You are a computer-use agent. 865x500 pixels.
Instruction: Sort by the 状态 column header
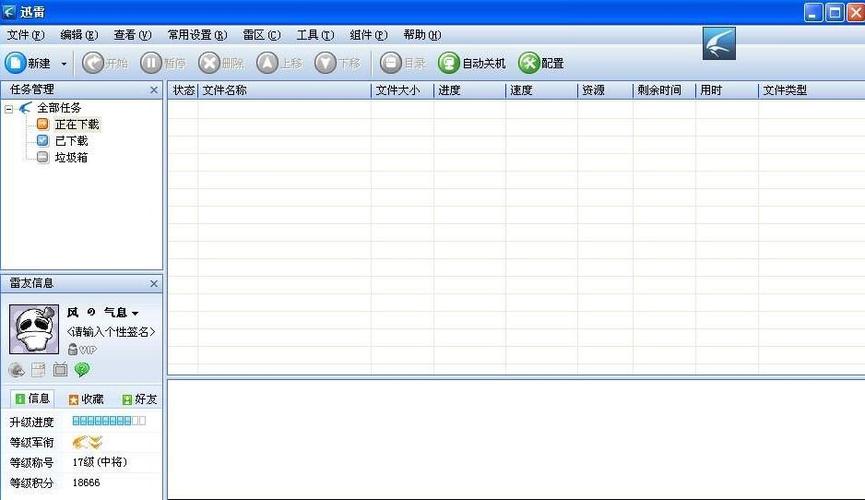[183, 91]
